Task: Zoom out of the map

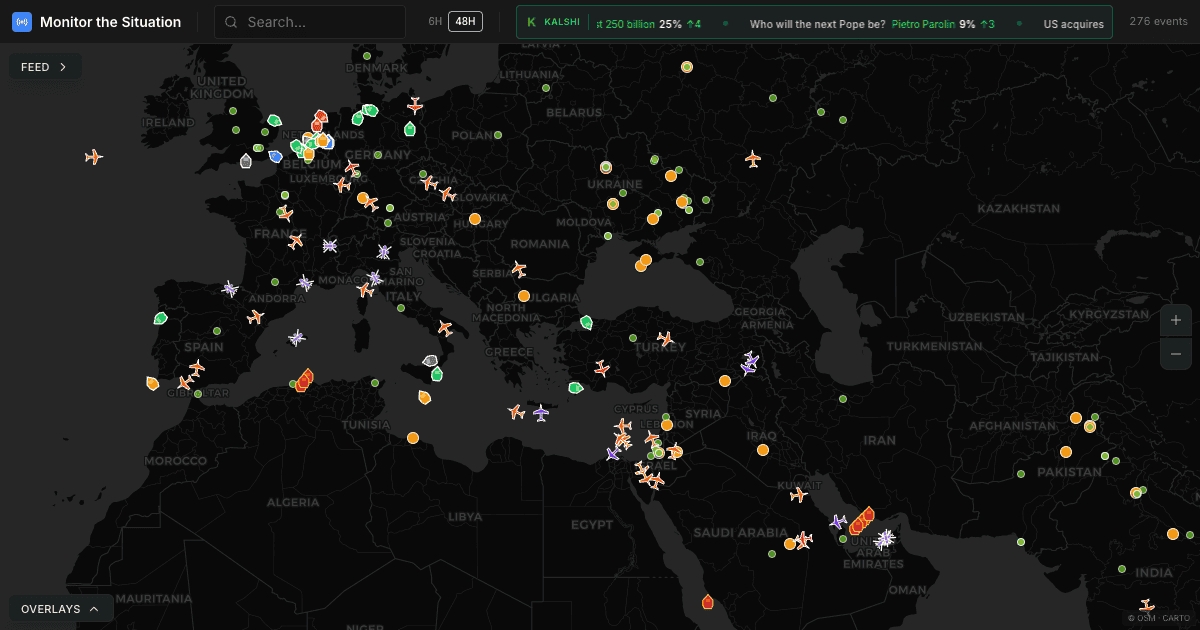Action: pyautogui.click(x=1175, y=354)
